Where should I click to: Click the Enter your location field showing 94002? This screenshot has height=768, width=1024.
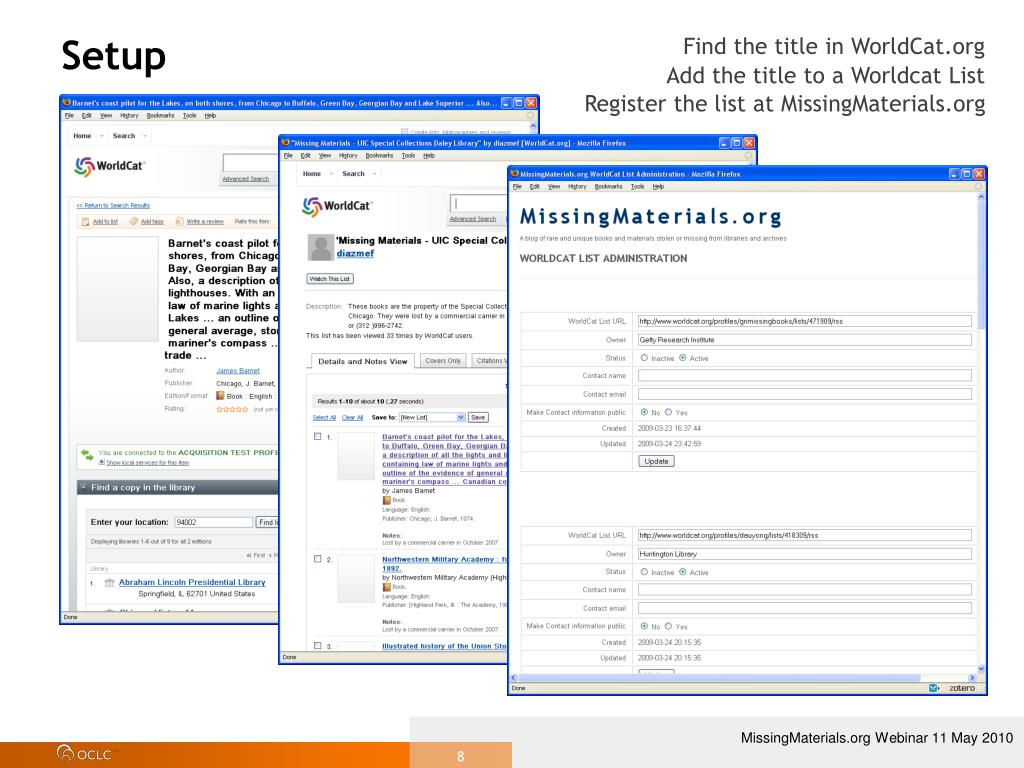coord(214,522)
